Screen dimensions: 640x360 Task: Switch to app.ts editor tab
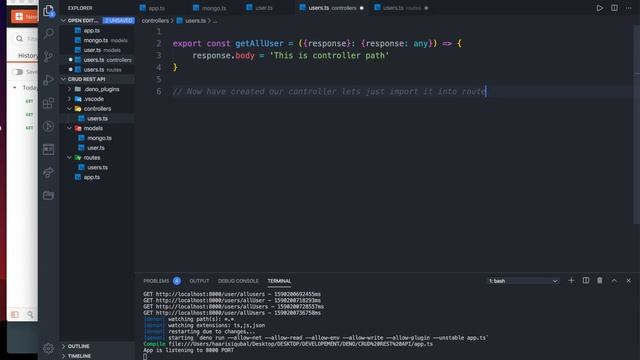152,8
